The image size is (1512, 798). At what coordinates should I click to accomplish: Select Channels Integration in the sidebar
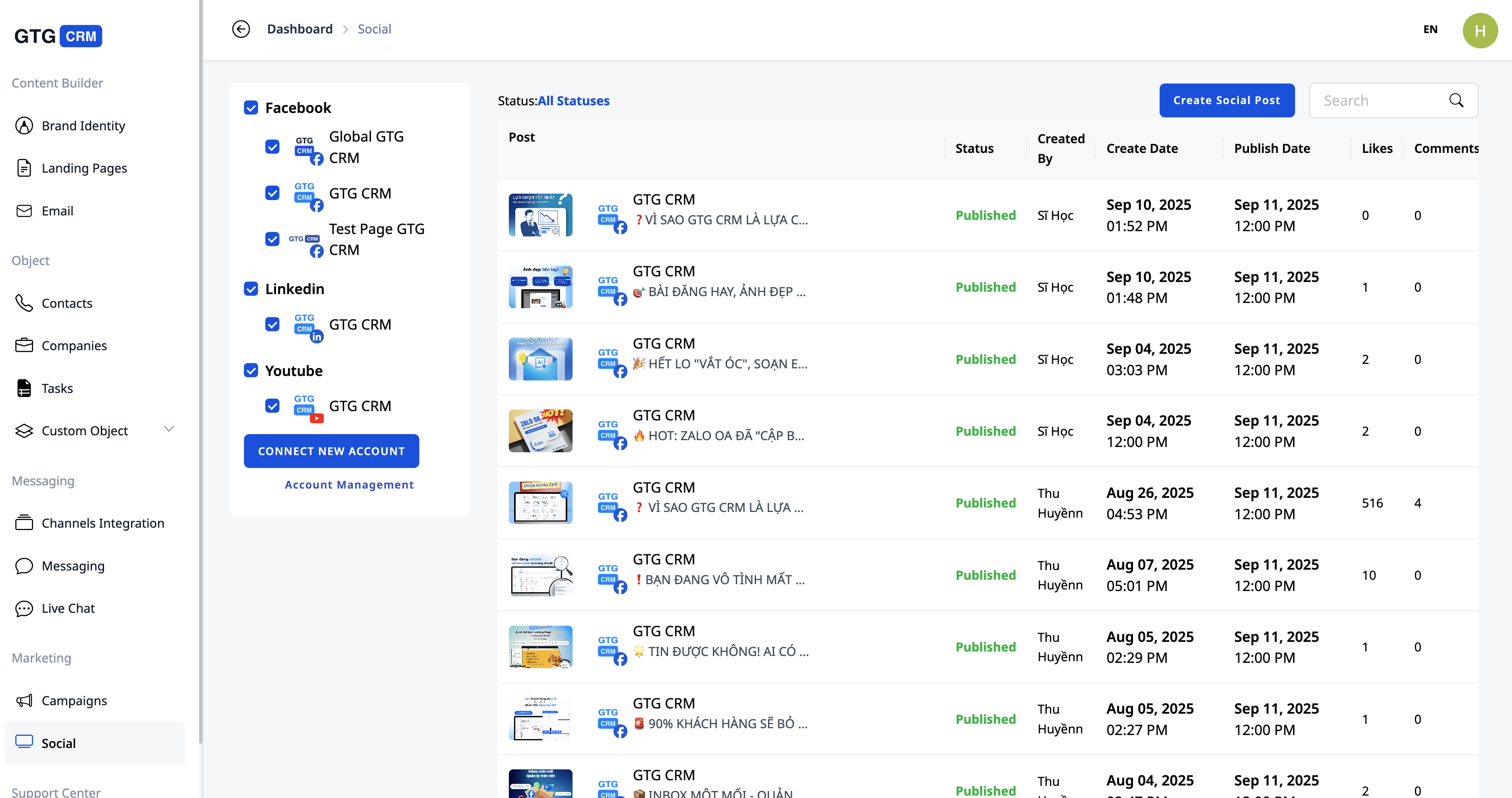tap(103, 523)
